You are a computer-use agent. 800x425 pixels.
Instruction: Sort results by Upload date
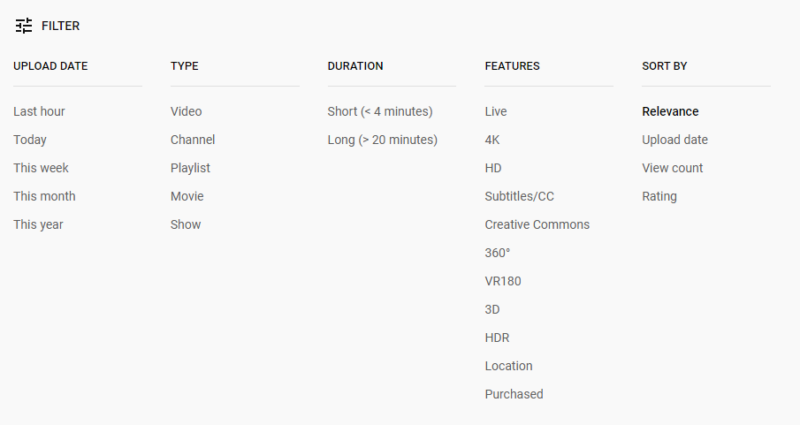(x=675, y=140)
